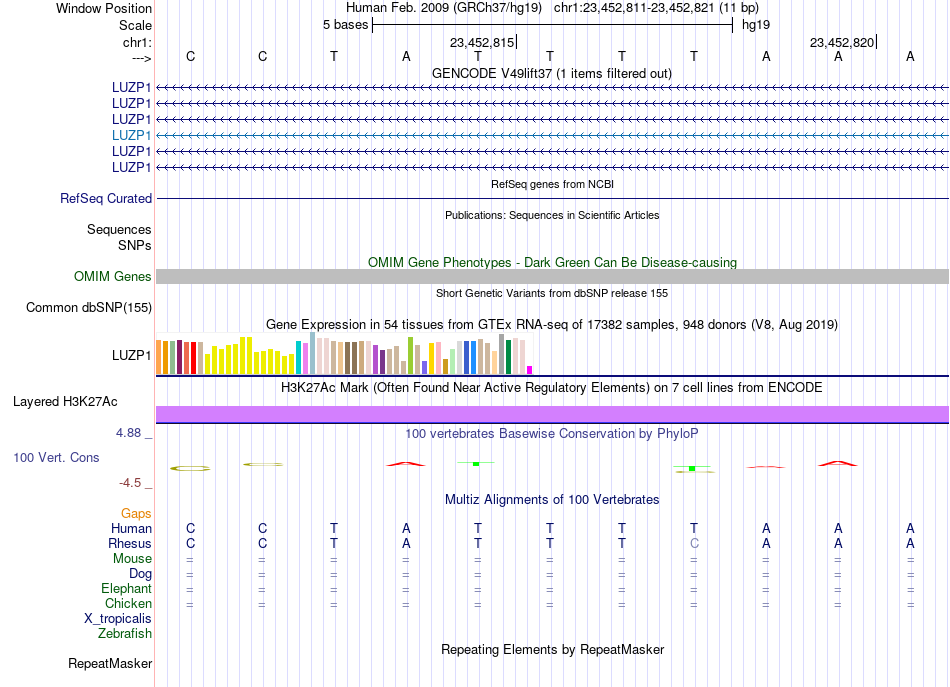
Task: Click the magenta last bar in GTEx chart
Action: 530,370
